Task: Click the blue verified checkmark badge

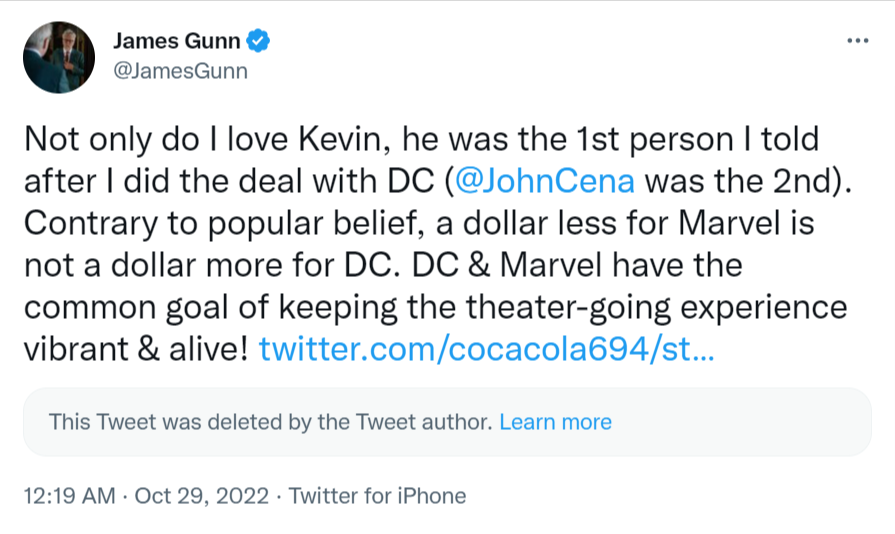Action: coord(259,41)
